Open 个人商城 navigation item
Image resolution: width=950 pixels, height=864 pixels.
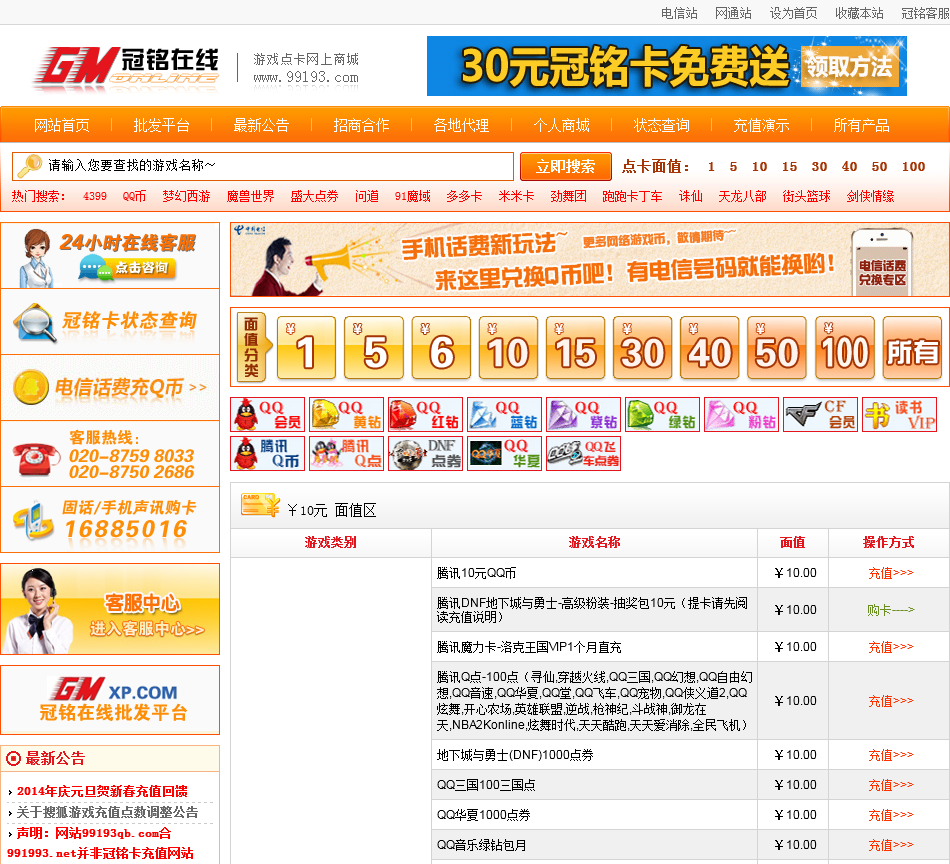click(x=562, y=125)
